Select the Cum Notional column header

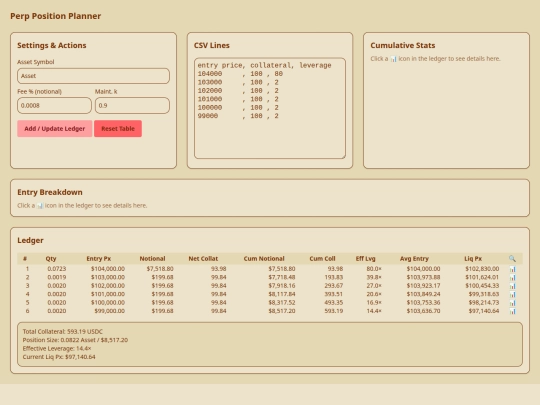click(264, 259)
